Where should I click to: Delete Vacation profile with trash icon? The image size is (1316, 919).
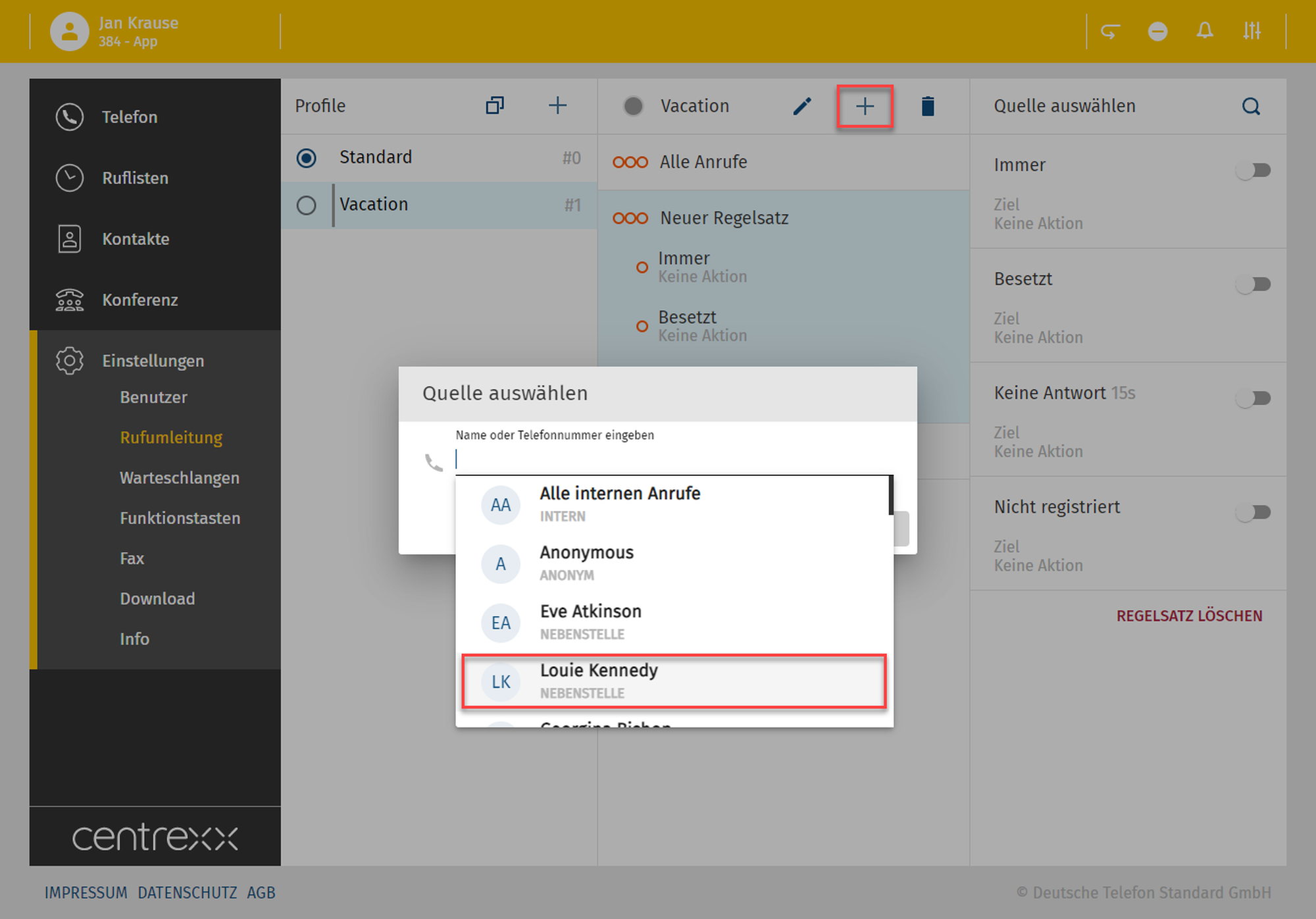927,106
